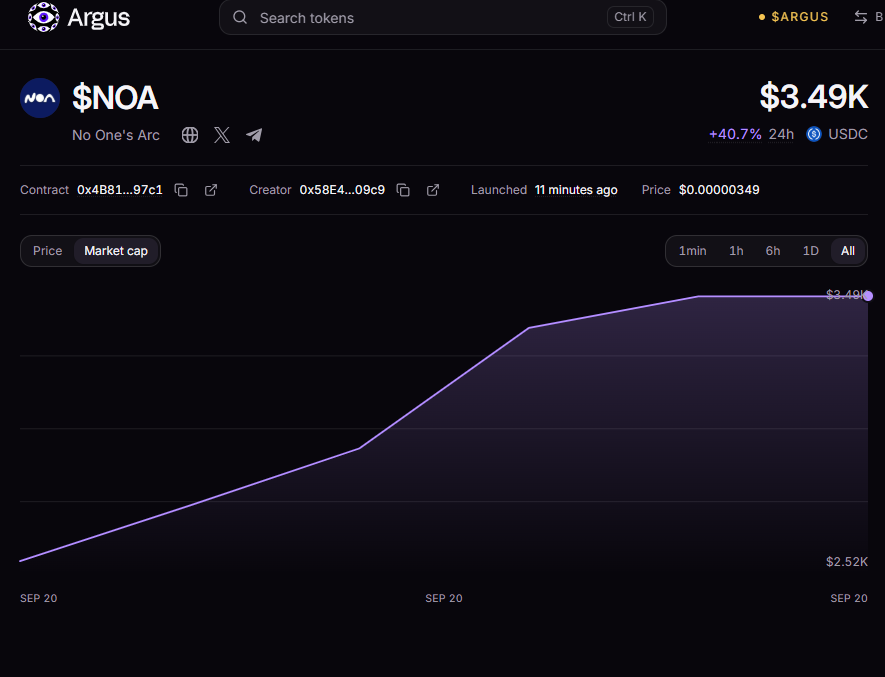Click the search magnifier icon

(240, 18)
